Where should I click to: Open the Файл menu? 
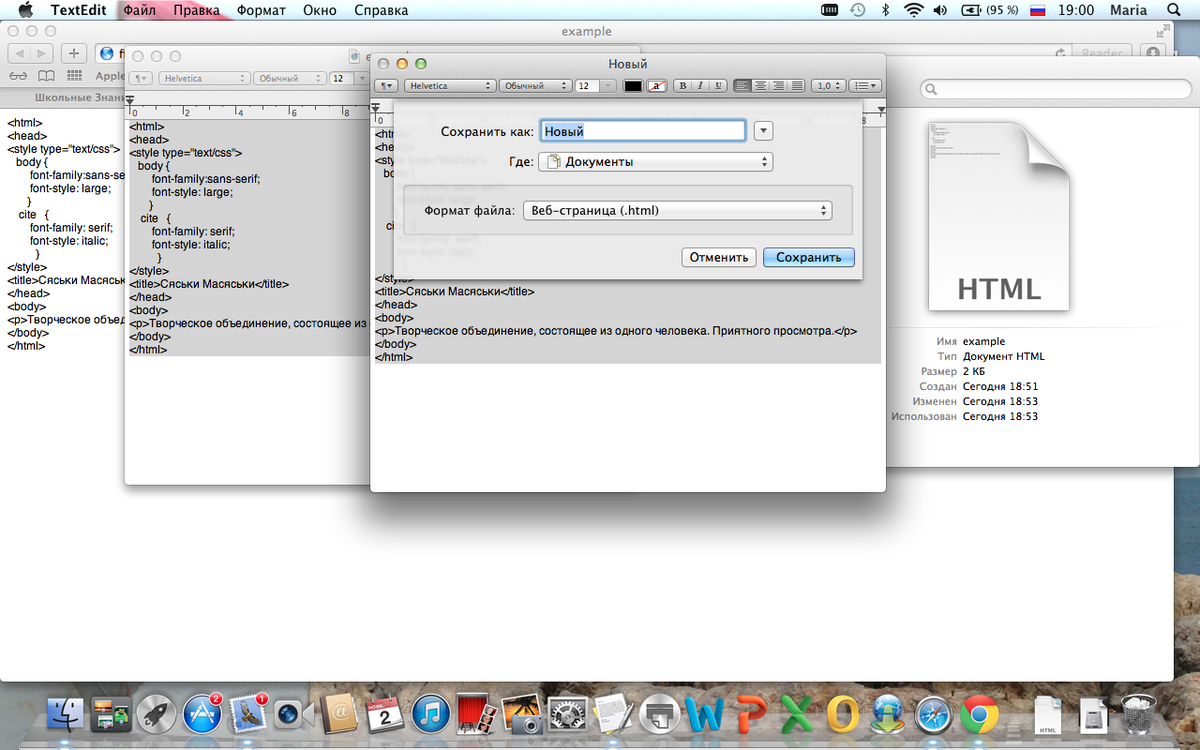[140, 10]
